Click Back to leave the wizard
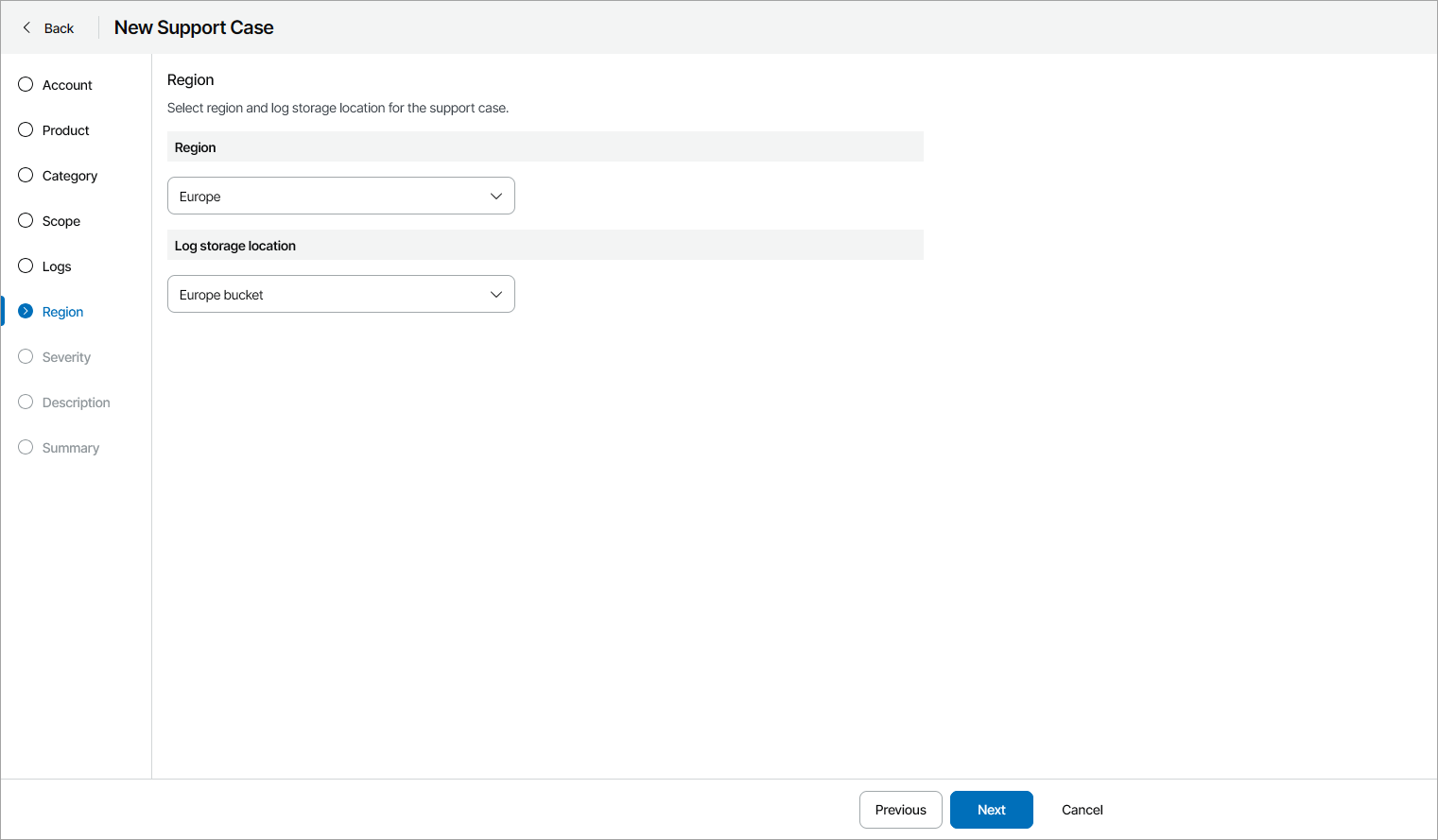1438x840 pixels. 59,27
